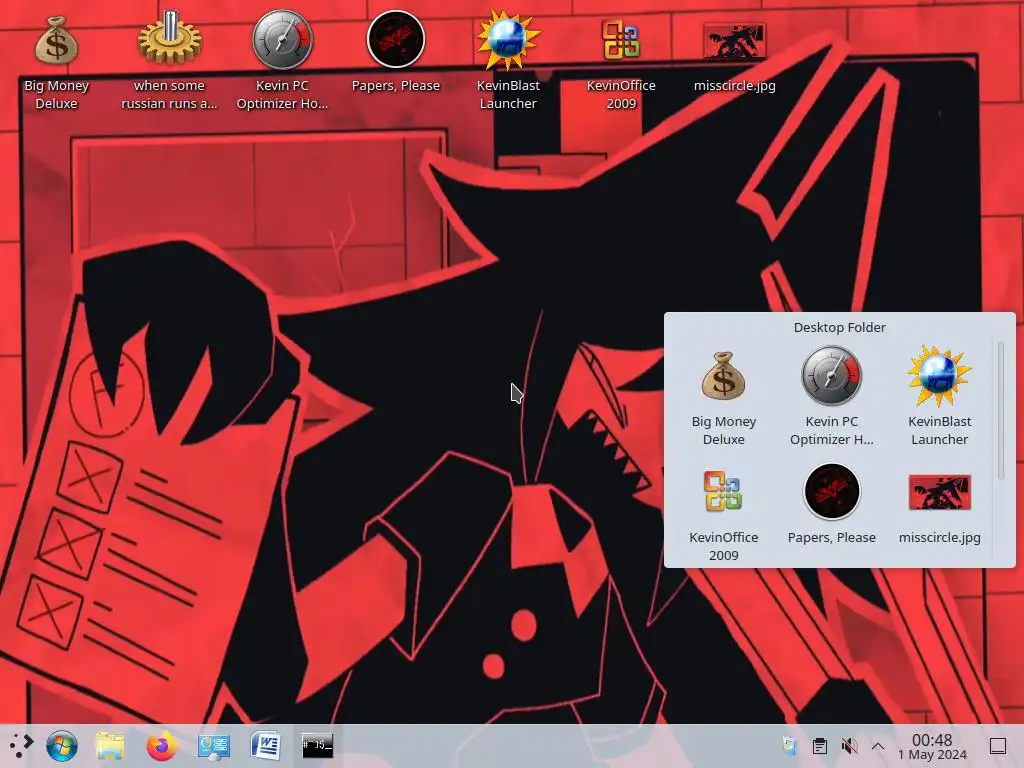The height and width of the screenshot is (768, 1024).
Task: Click the Desktop Folder widget scrollbar
Action: tap(1000, 410)
